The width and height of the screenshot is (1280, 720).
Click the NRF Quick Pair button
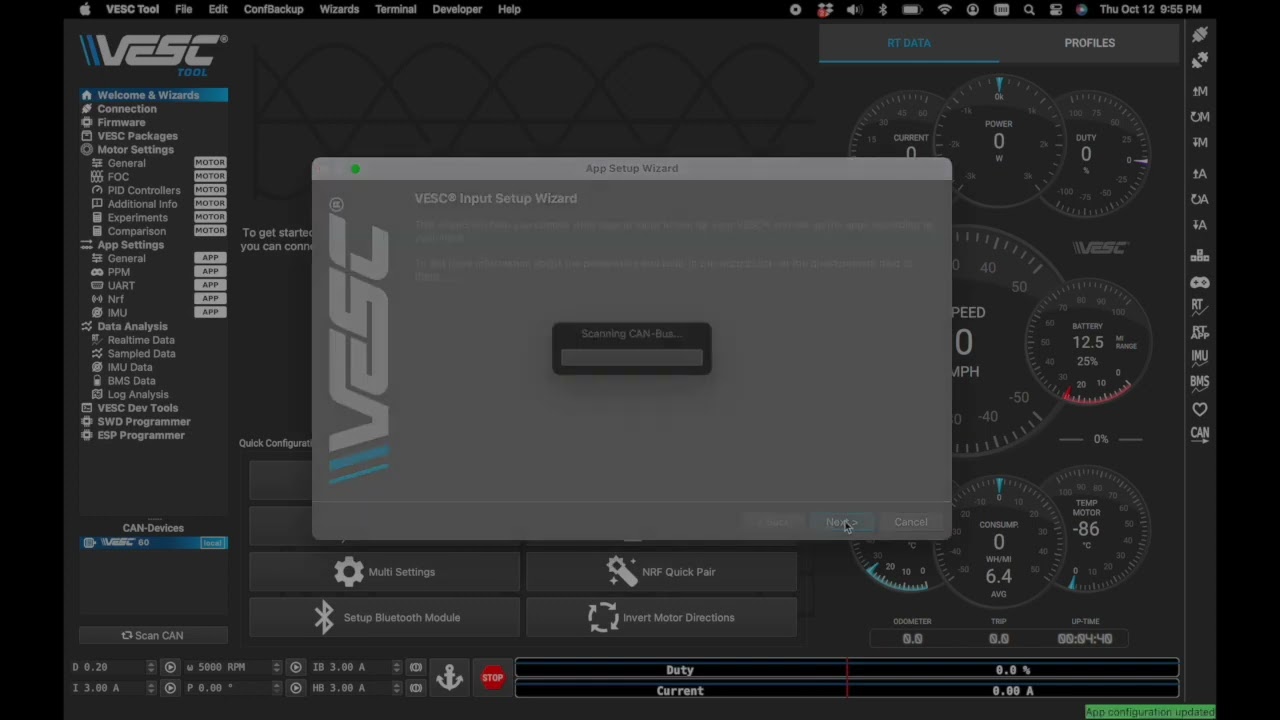pyautogui.click(x=662, y=572)
